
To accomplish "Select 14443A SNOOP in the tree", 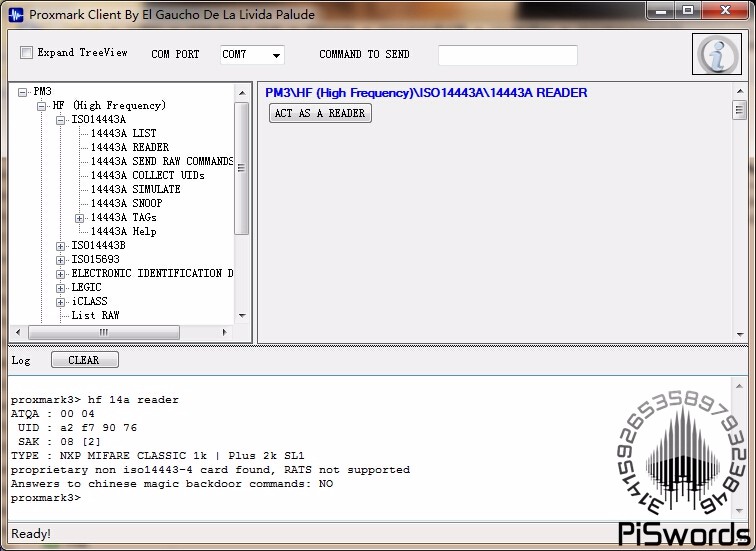I will pyautogui.click(x=126, y=203).
